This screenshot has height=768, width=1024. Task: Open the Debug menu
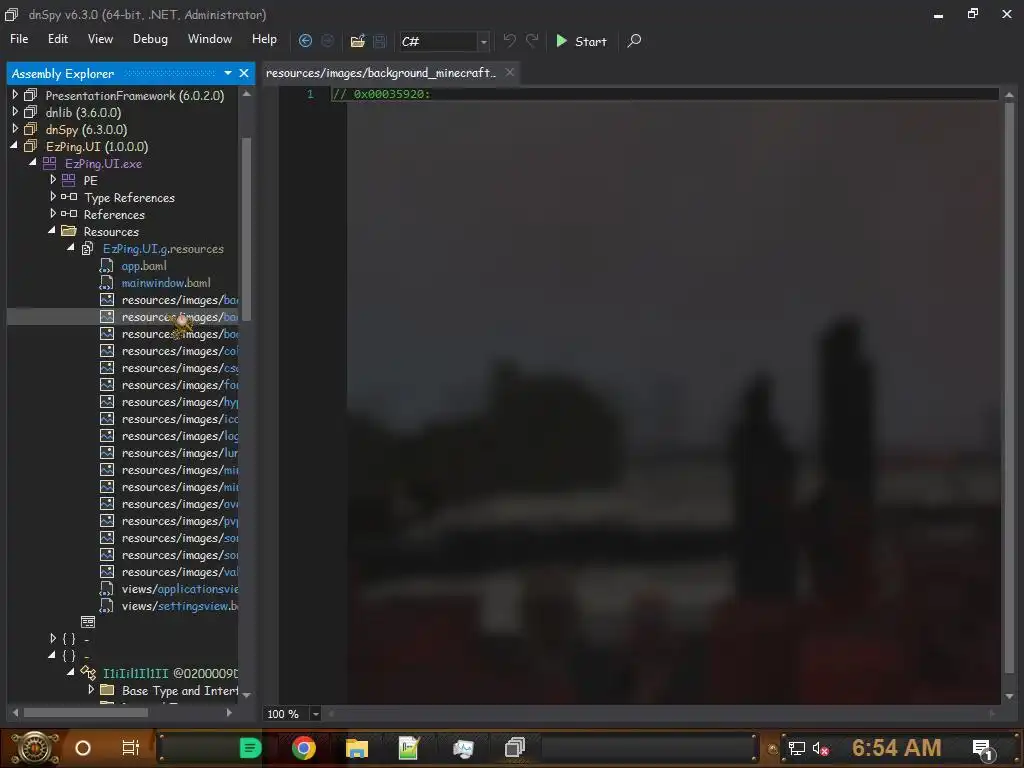pos(150,39)
